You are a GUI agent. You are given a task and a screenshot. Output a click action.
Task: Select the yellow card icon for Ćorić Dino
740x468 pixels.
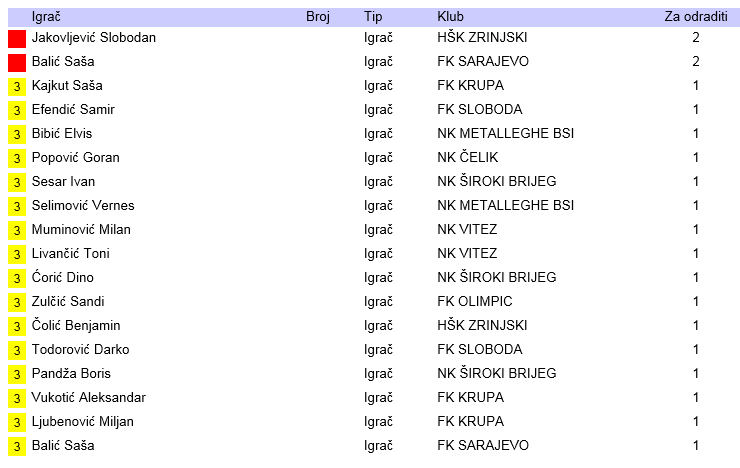(16, 278)
